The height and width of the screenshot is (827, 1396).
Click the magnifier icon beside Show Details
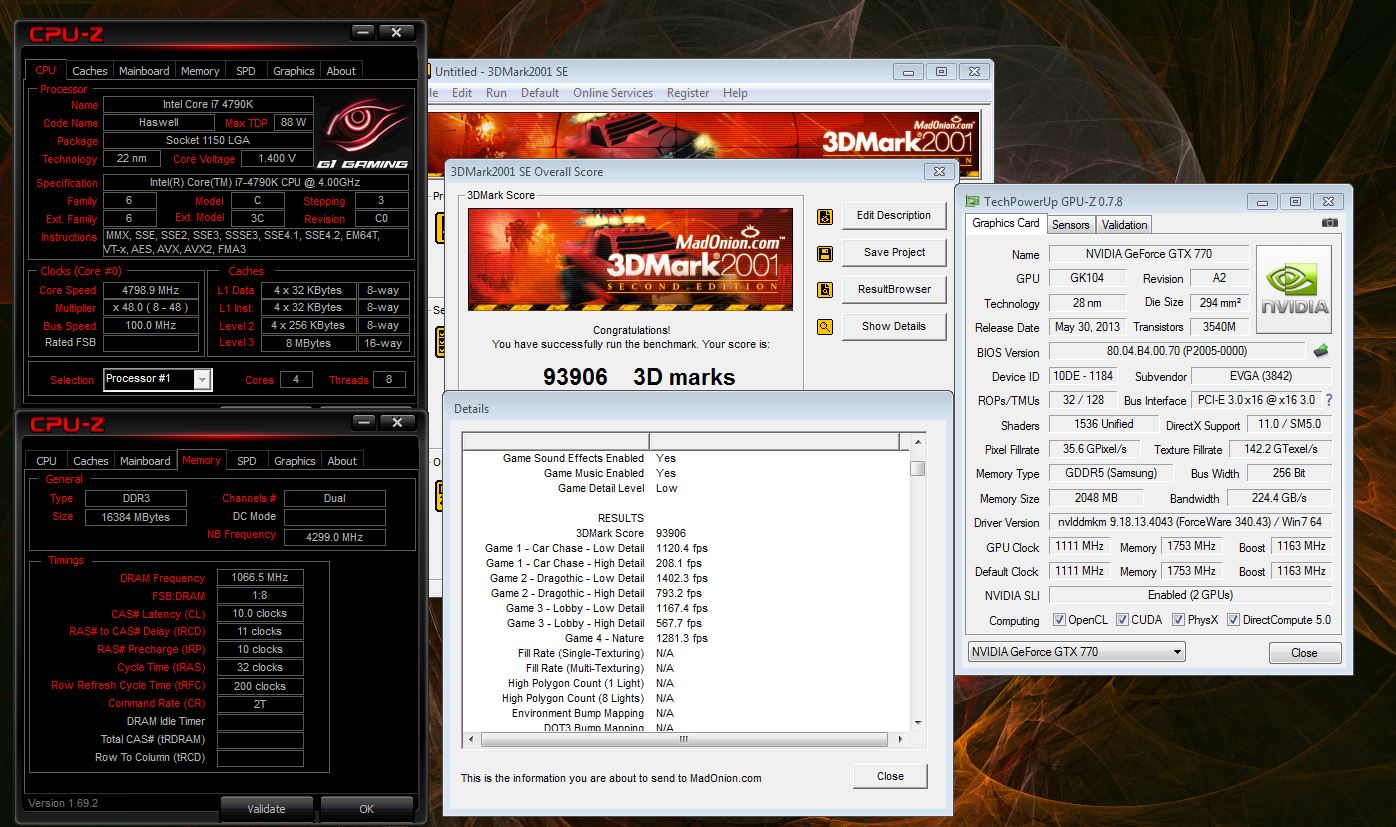825,327
